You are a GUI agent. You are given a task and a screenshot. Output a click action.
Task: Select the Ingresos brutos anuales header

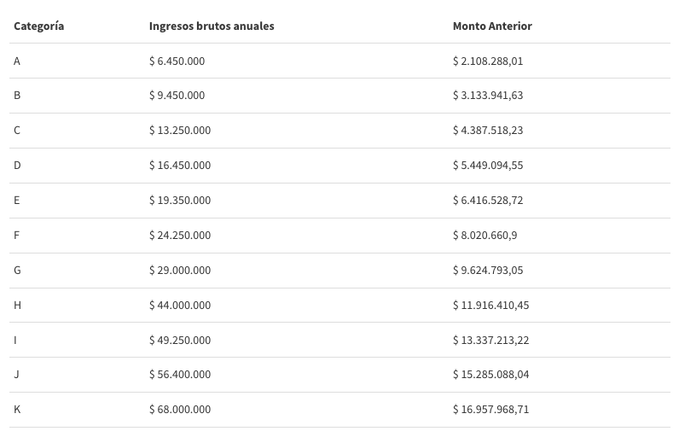[211, 26]
